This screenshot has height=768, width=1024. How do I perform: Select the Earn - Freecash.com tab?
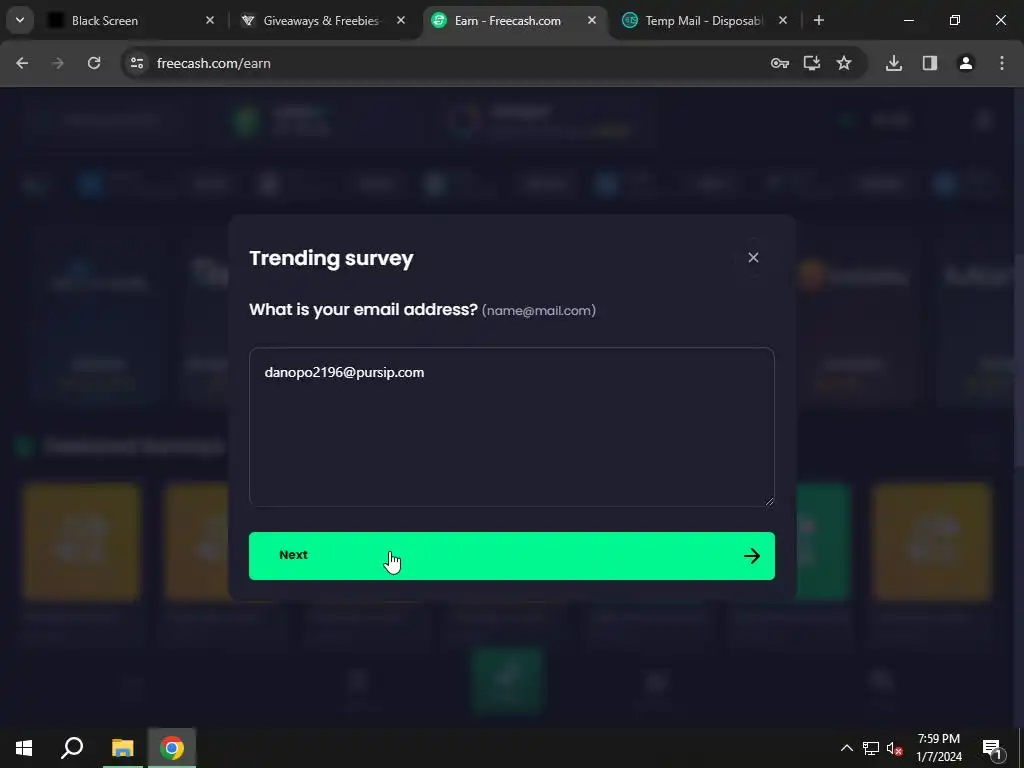click(x=515, y=21)
